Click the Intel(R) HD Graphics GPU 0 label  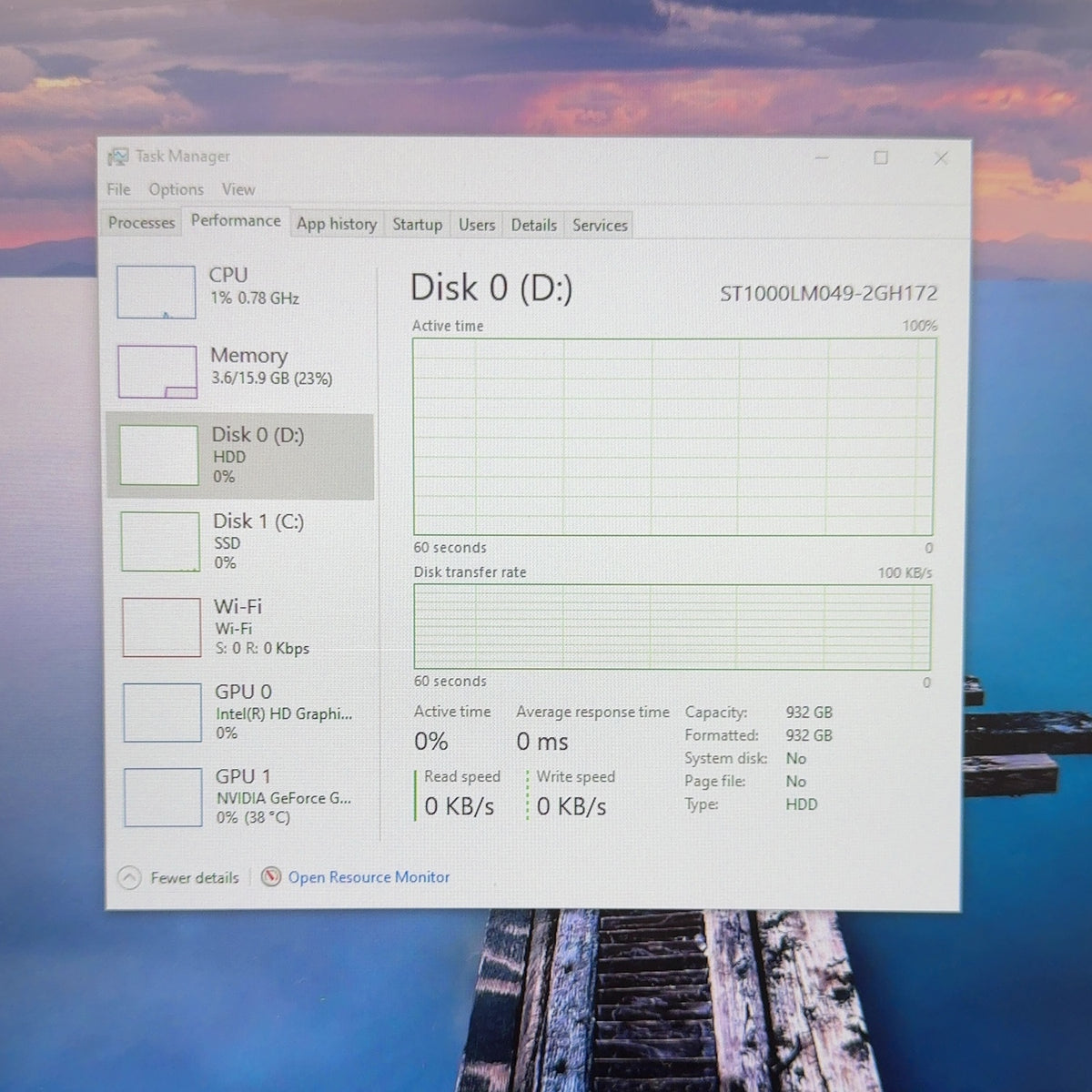point(283,713)
